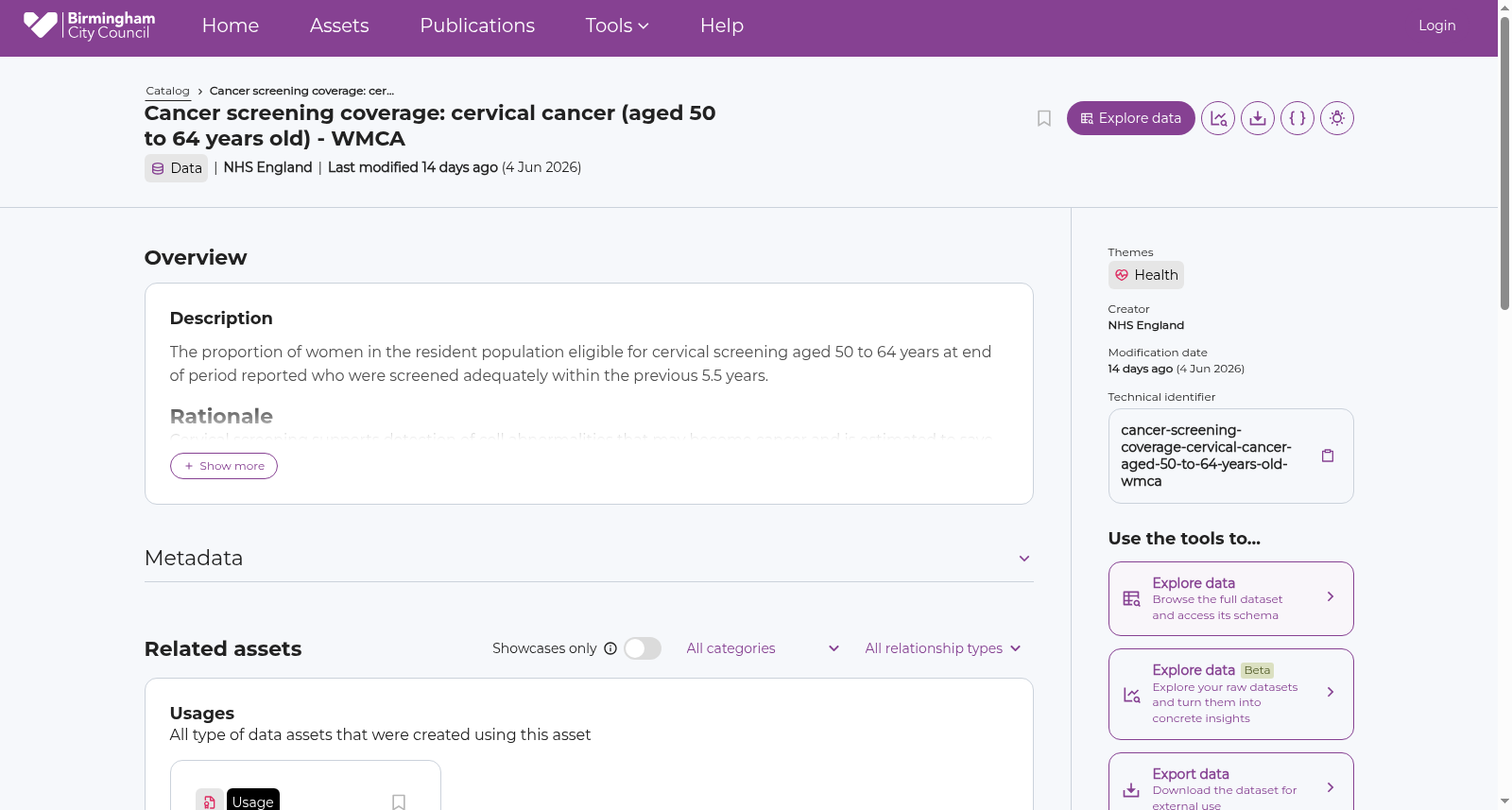The width and height of the screenshot is (1512, 810).
Task: Click the download export icon in header
Action: (1258, 118)
